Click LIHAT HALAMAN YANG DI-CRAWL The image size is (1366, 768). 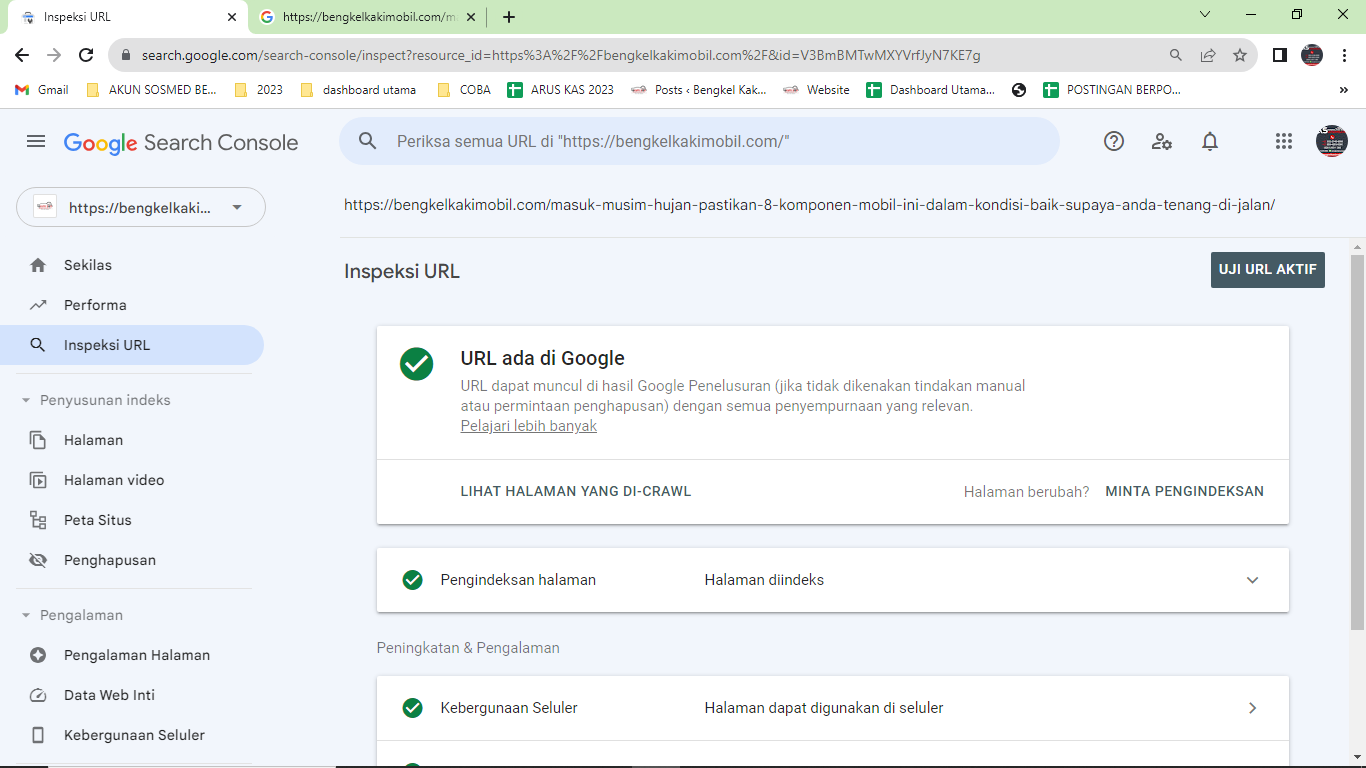(576, 491)
